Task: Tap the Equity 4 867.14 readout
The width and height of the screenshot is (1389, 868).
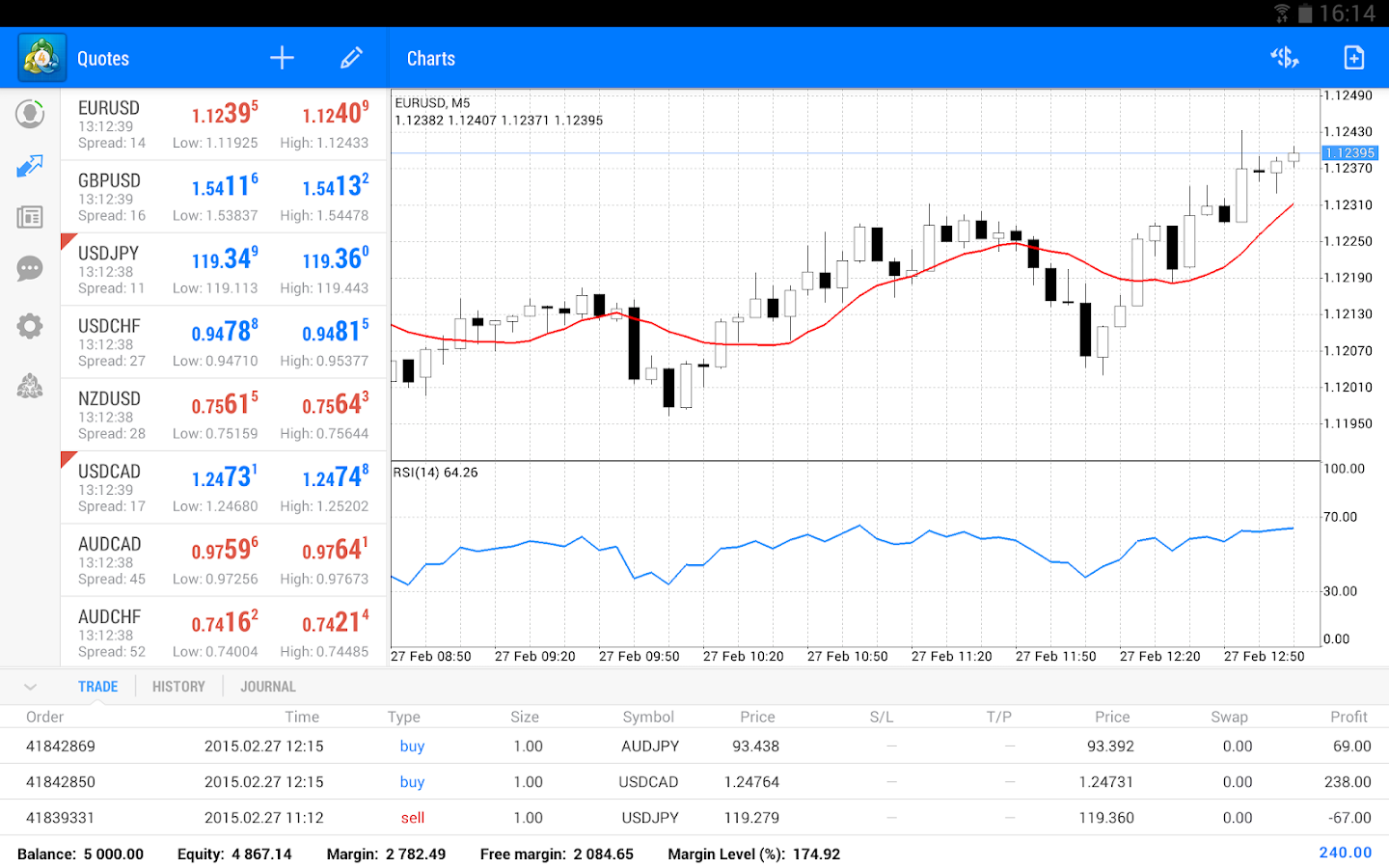Action: [x=234, y=854]
